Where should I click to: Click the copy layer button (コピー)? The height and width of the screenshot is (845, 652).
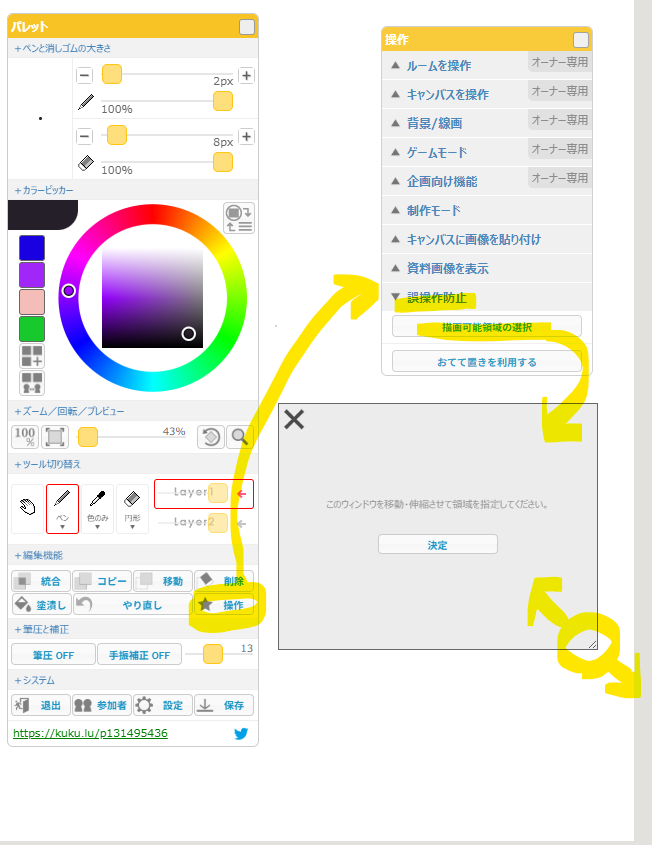[102, 581]
